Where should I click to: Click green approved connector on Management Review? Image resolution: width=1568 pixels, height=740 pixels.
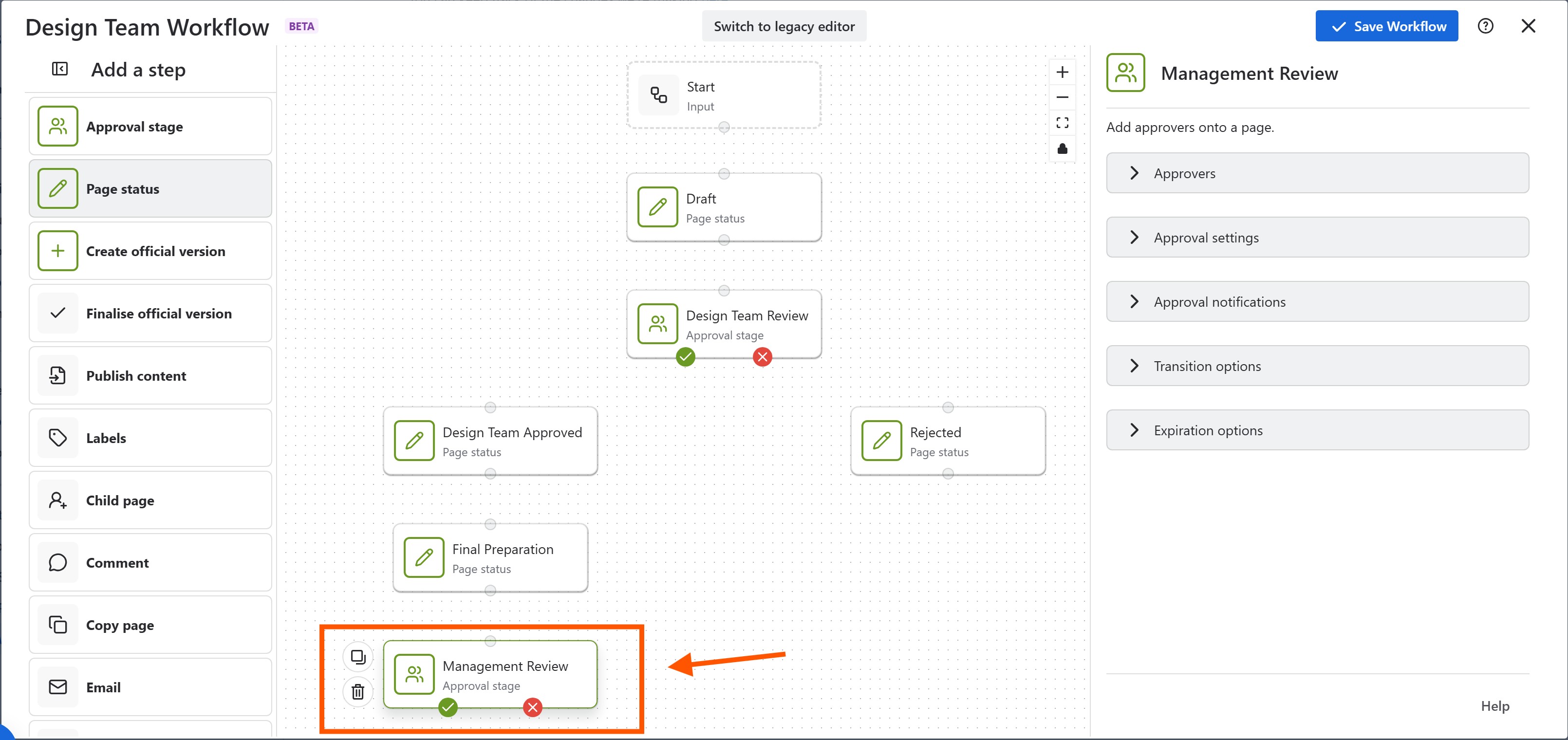point(448,707)
